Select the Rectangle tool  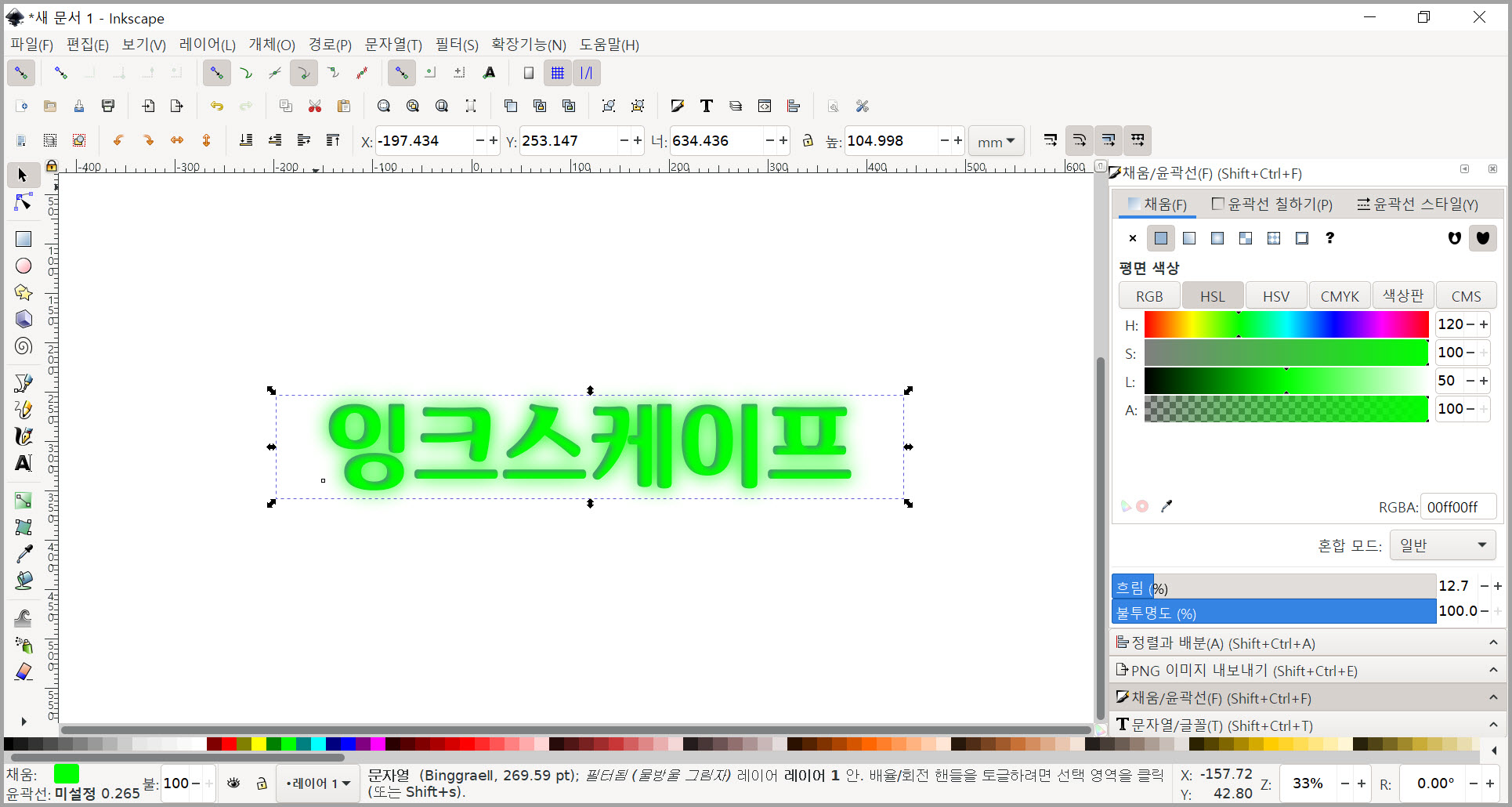(x=24, y=239)
